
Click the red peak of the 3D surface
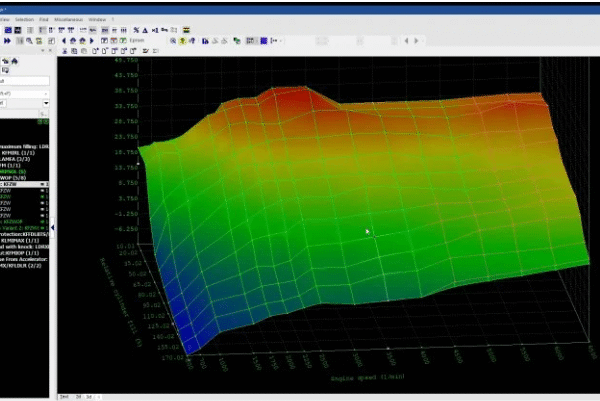coord(295,96)
